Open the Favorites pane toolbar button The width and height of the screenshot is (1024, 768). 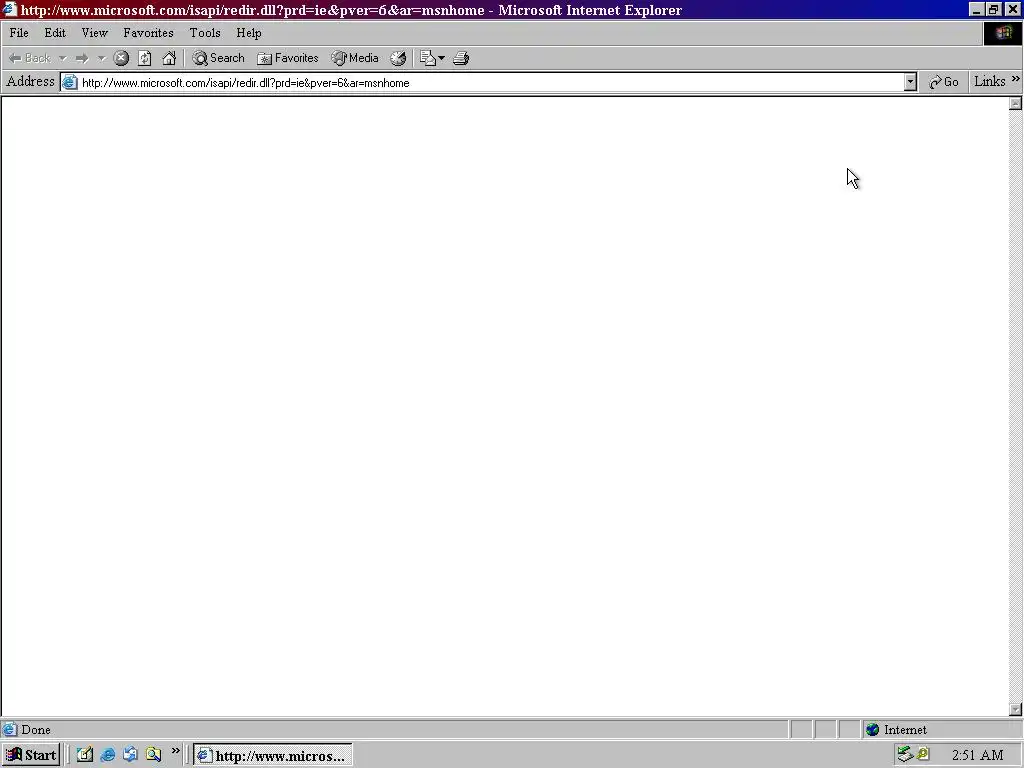[x=287, y=58]
